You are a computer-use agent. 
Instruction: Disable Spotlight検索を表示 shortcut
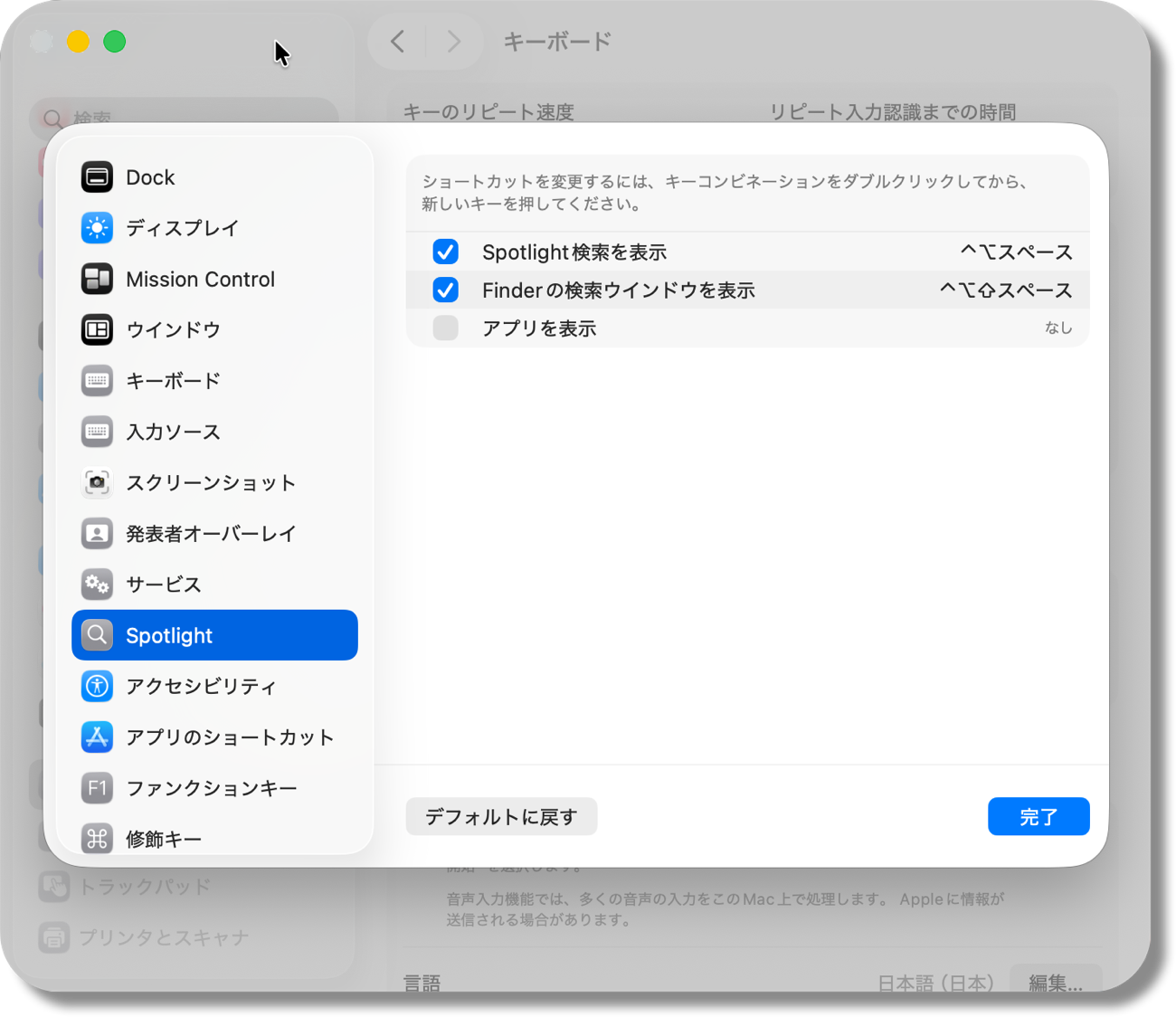445,252
